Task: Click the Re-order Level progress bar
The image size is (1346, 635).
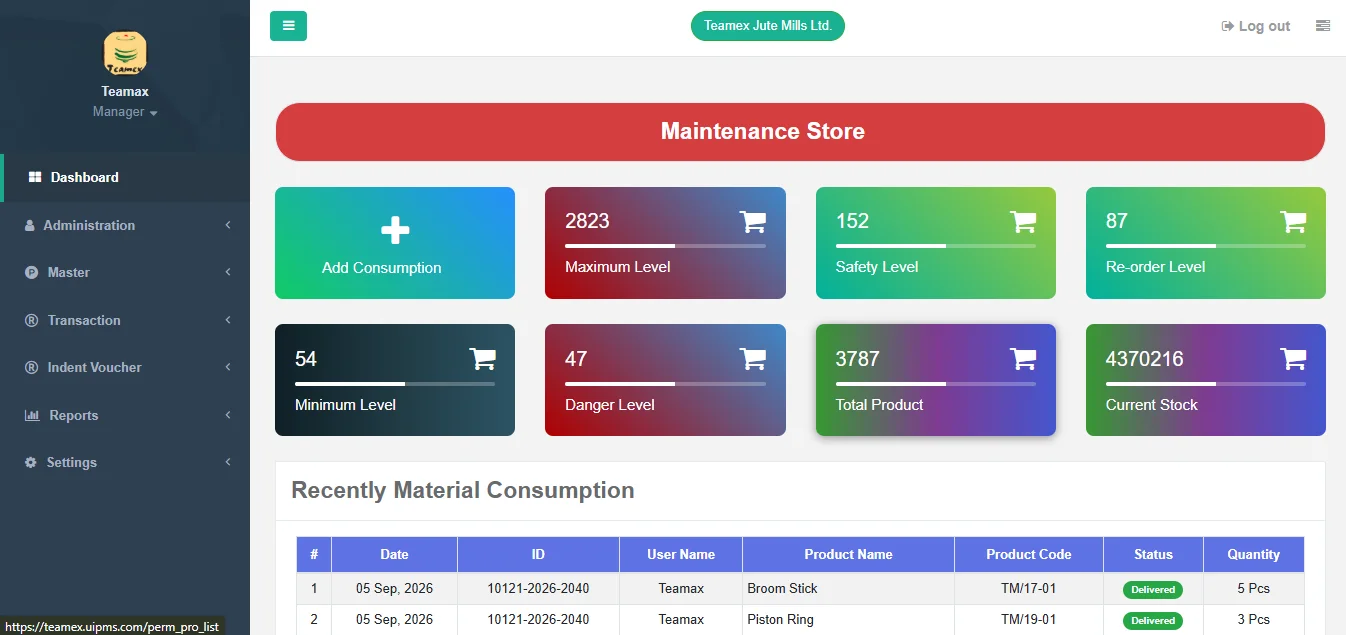Action: (1206, 246)
